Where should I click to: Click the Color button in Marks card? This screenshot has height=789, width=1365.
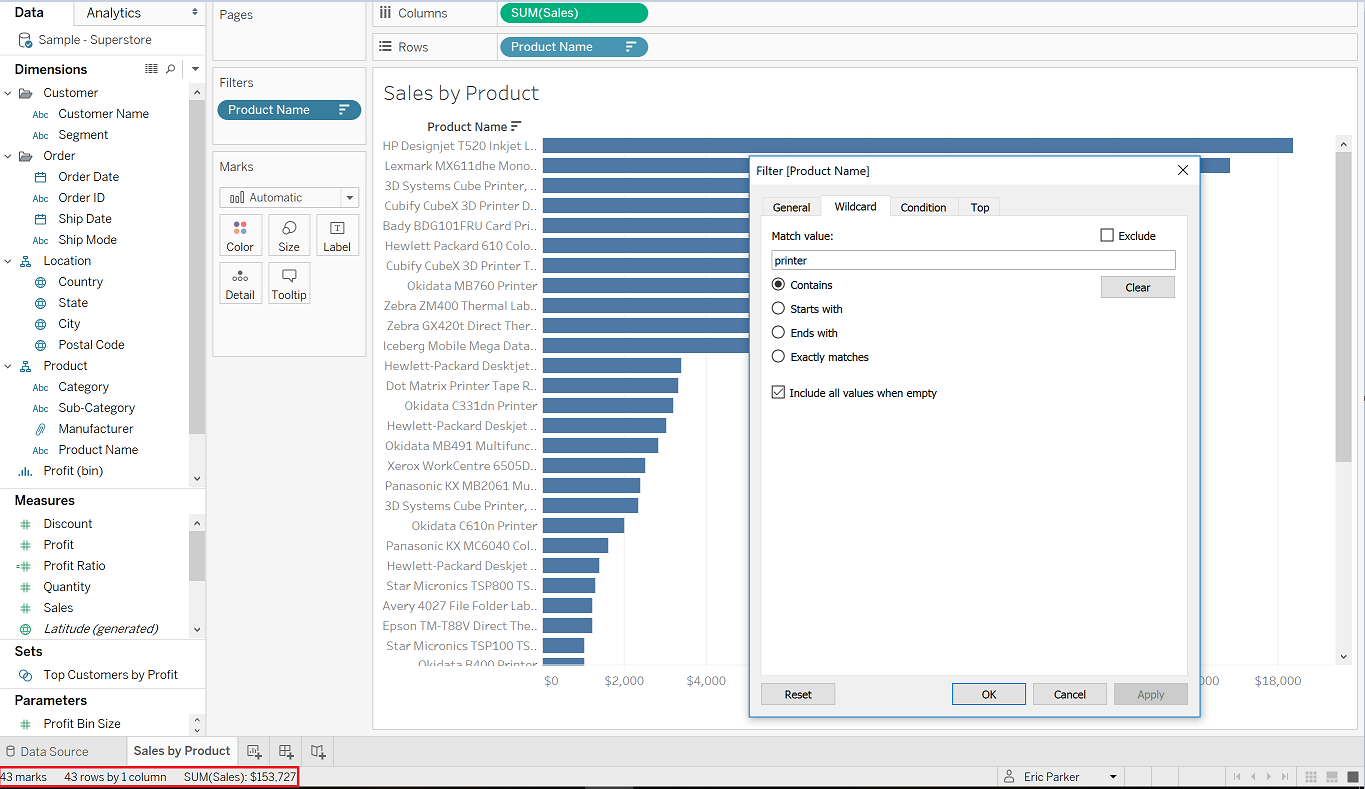click(x=240, y=235)
